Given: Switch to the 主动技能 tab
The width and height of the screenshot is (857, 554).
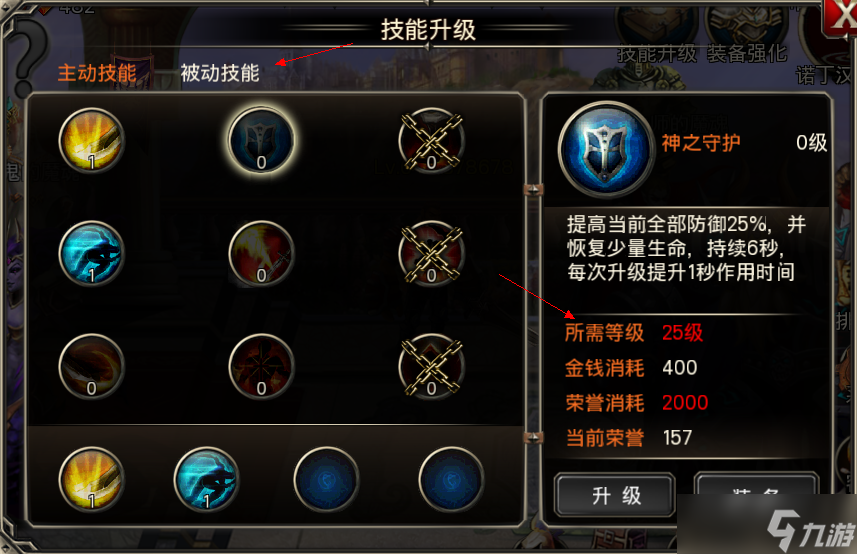Looking at the screenshot, I should [97, 73].
